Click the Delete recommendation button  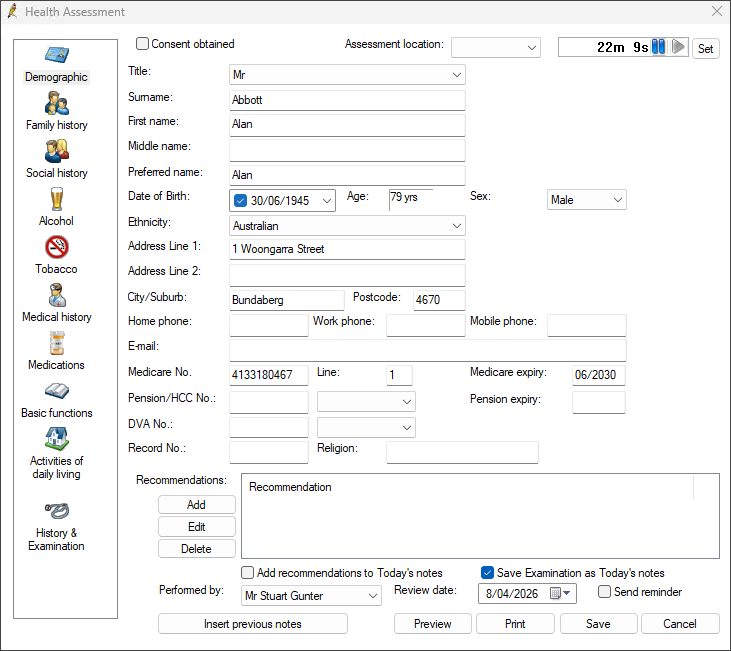pos(196,548)
